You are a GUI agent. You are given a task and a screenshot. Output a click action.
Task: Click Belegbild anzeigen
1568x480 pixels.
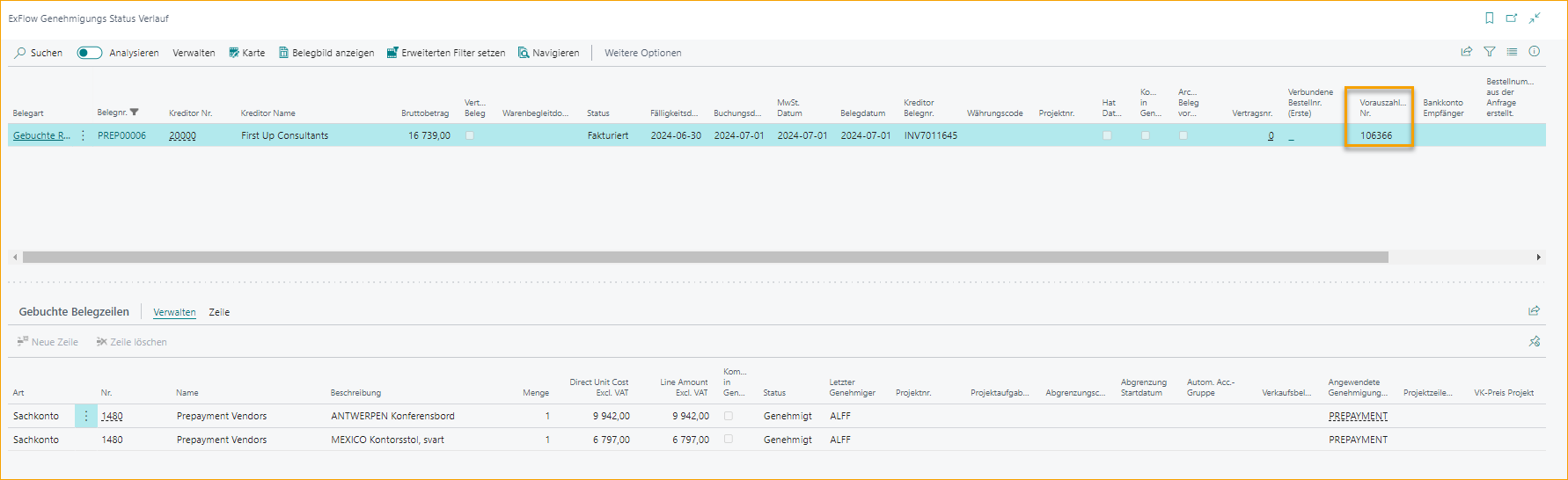tap(326, 53)
